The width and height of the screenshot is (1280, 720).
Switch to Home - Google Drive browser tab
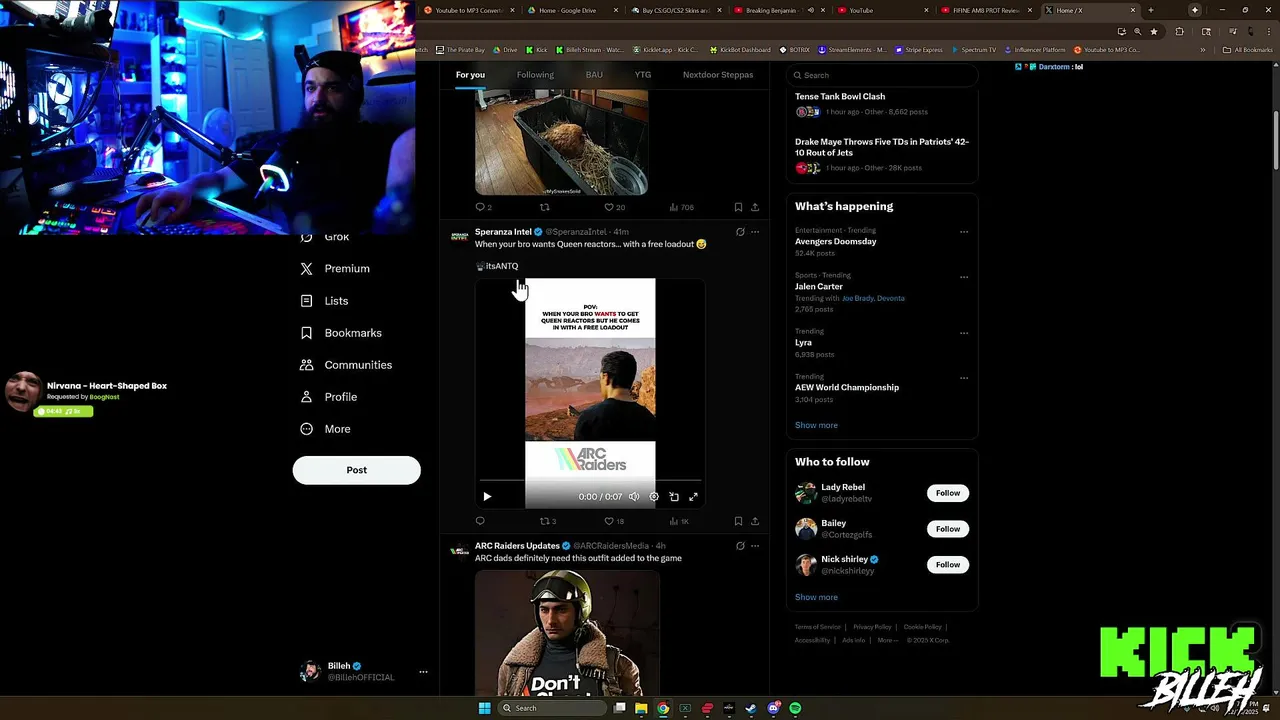point(570,10)
